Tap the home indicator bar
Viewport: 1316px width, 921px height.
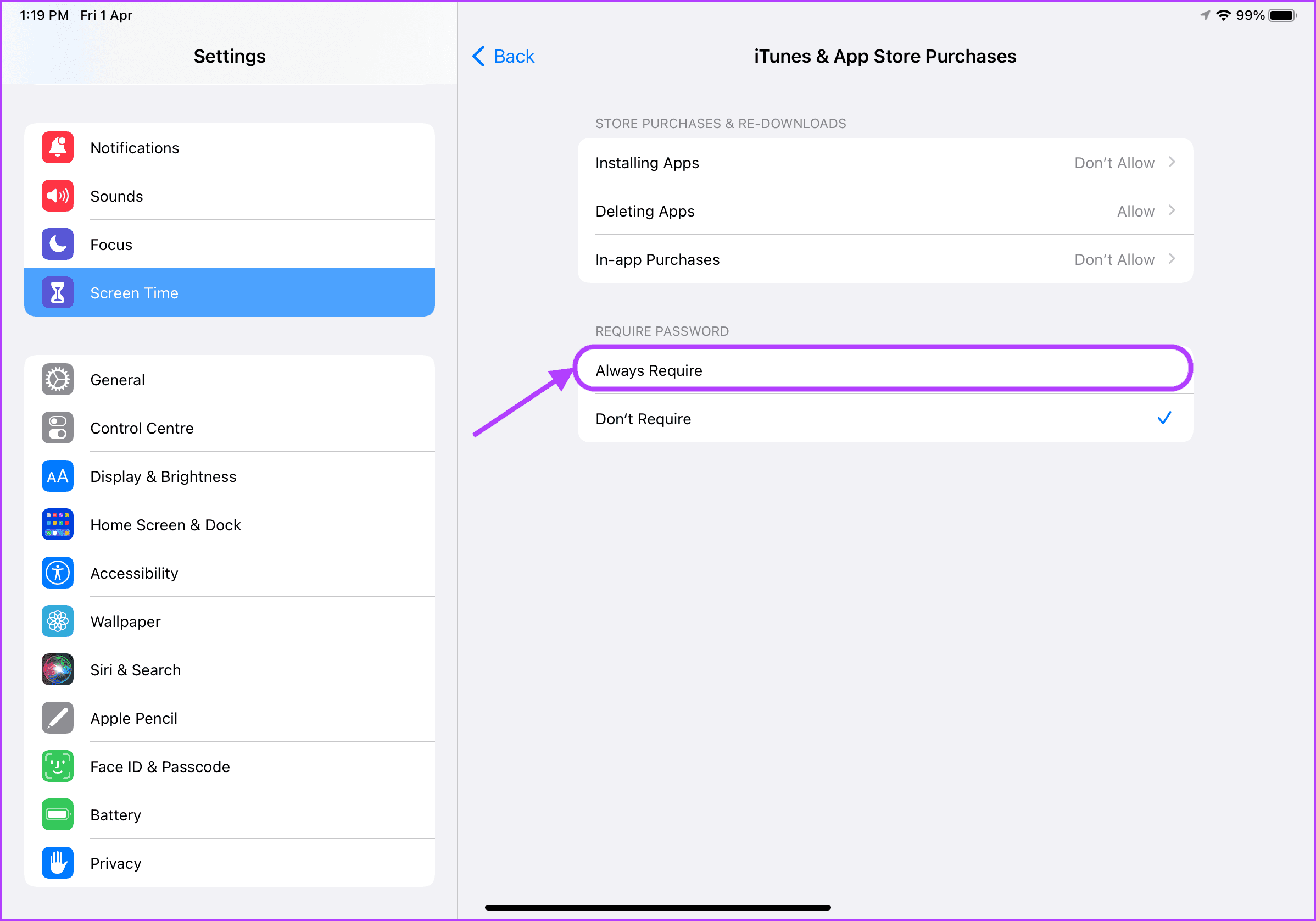(x=657, y=907)
